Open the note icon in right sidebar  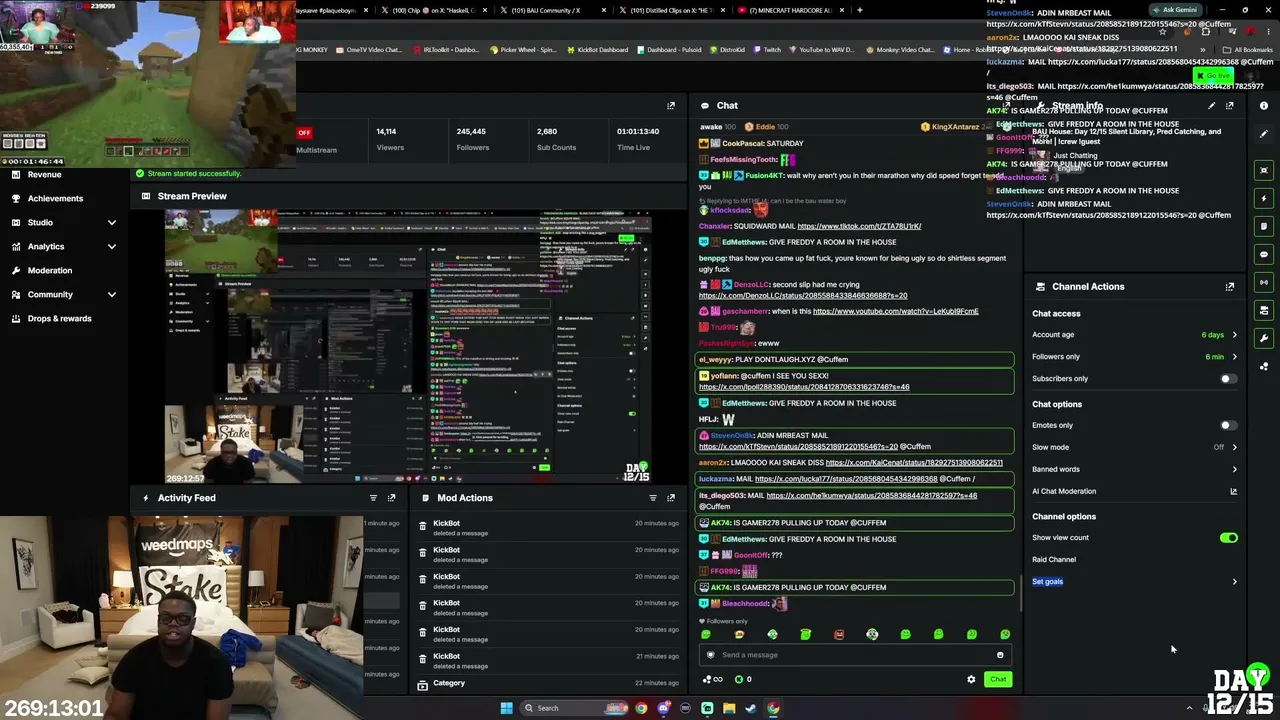(x=1264, y=226)
